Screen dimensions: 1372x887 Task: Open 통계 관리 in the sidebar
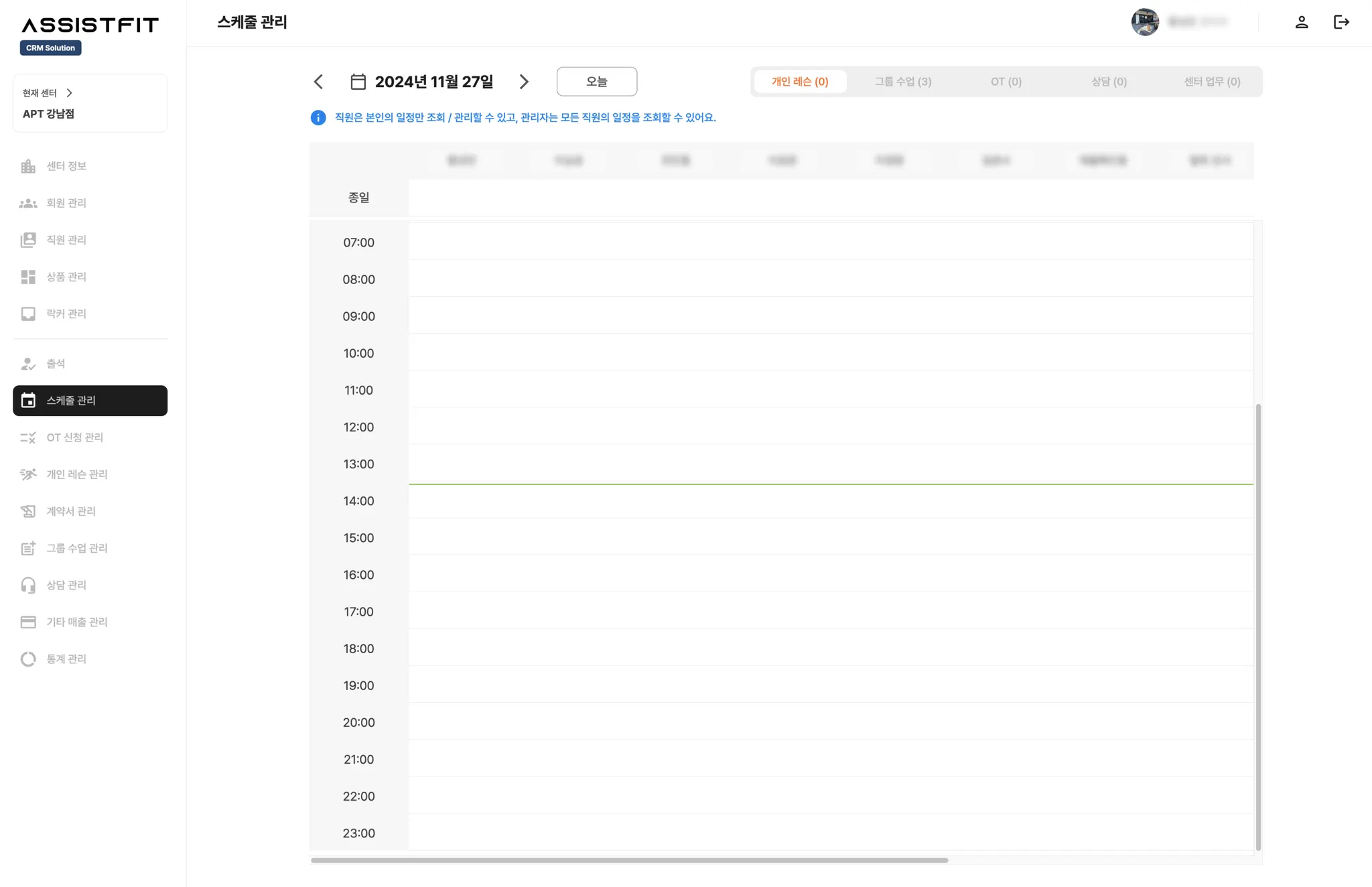66,659
